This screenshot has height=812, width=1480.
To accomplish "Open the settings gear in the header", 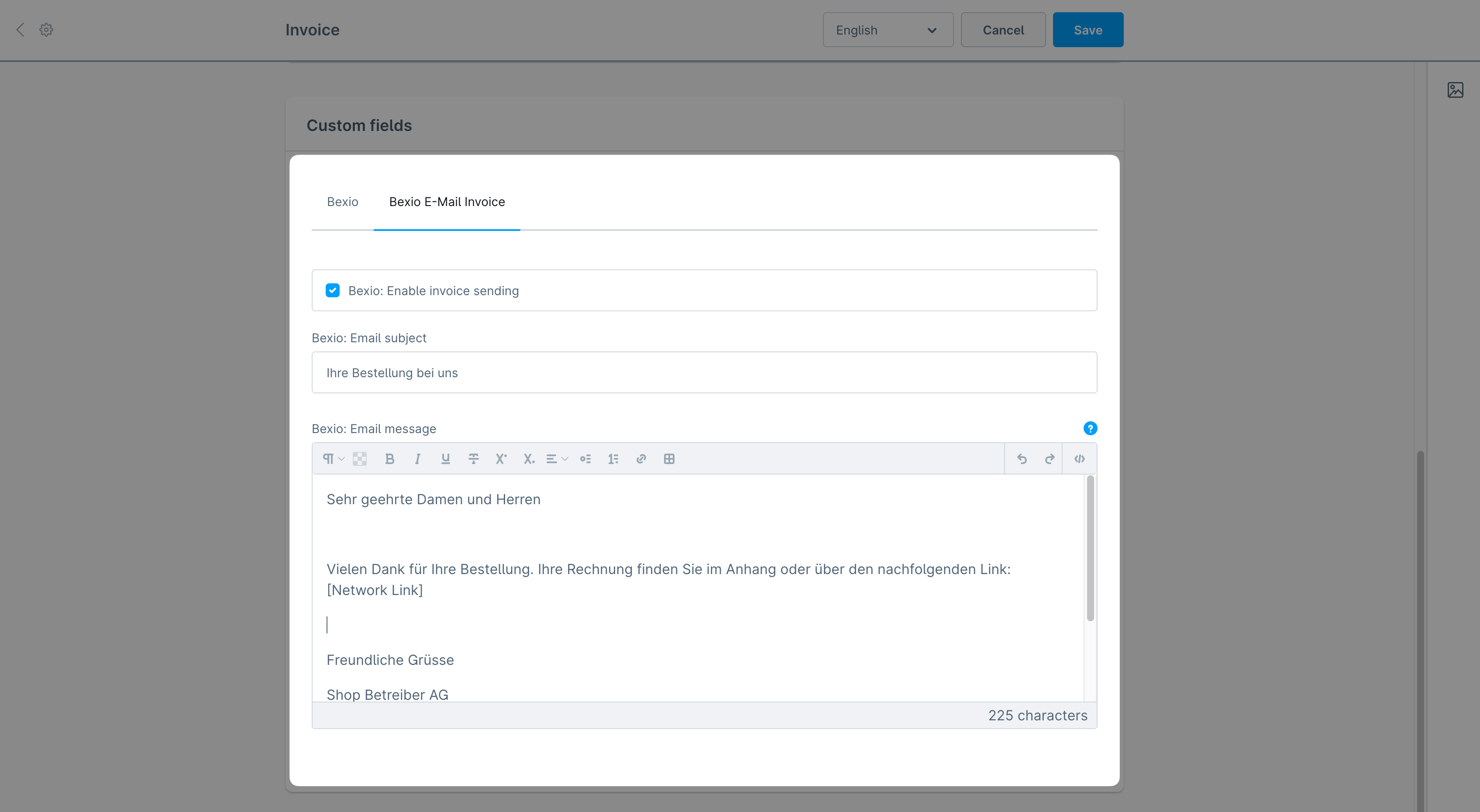I will [x=45, y=29].
